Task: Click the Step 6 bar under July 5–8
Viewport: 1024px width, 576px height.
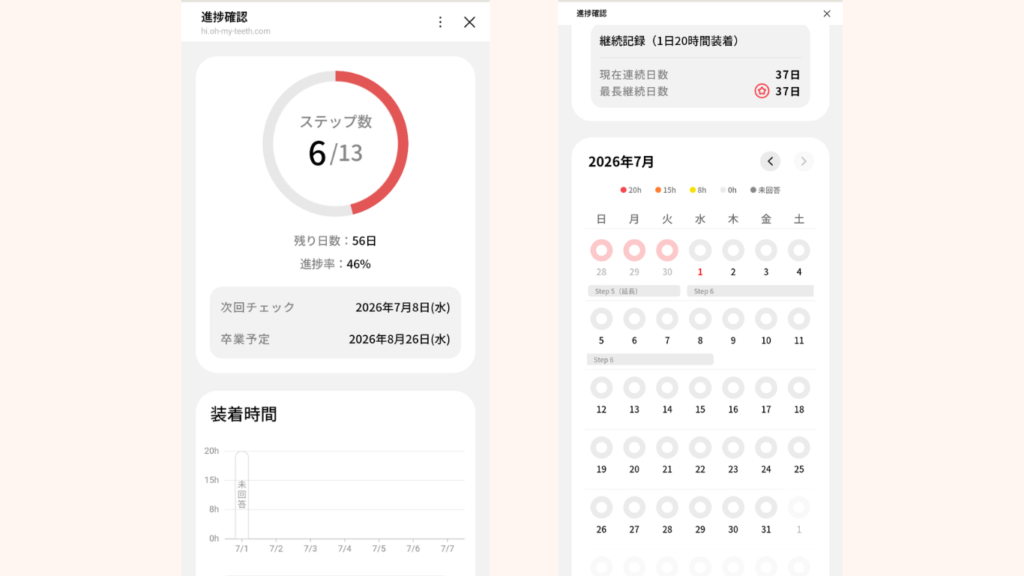Action: 650,360
